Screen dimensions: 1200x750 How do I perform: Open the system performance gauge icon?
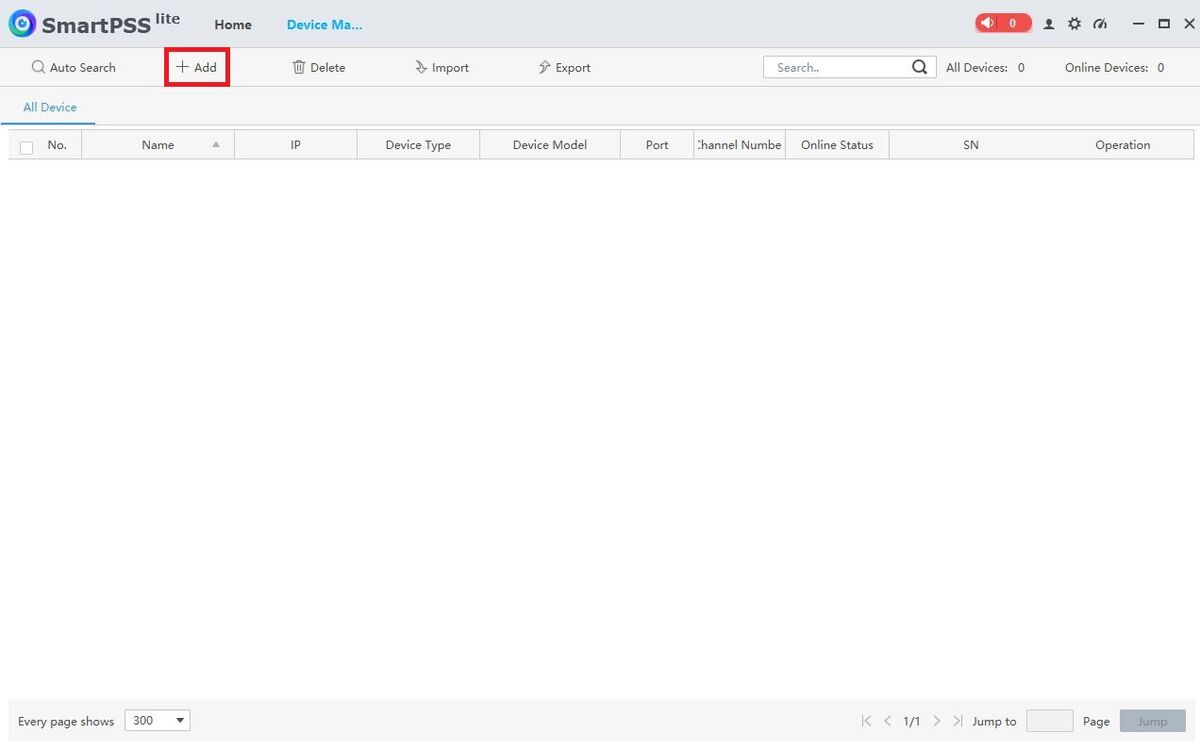[1101, 24]
